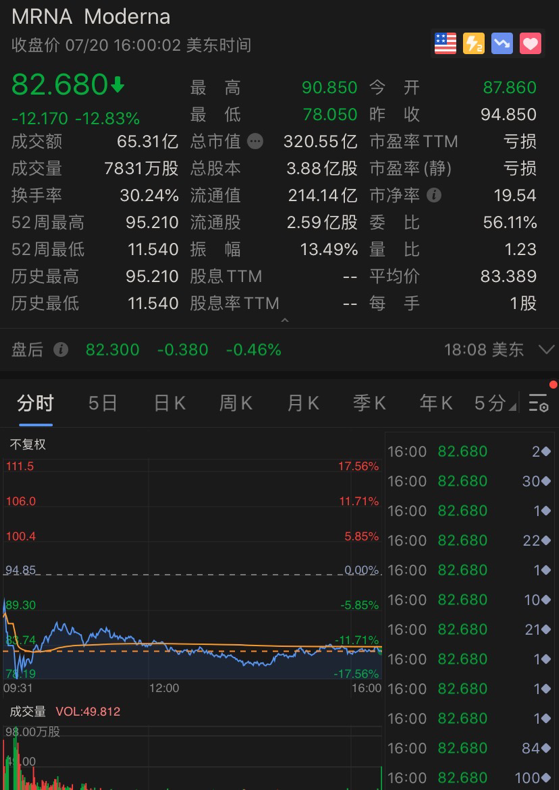Tap the 每手 value 1股
Image resolution: width=559 pixels, height=790 pixels.
(x=523, y=303)
